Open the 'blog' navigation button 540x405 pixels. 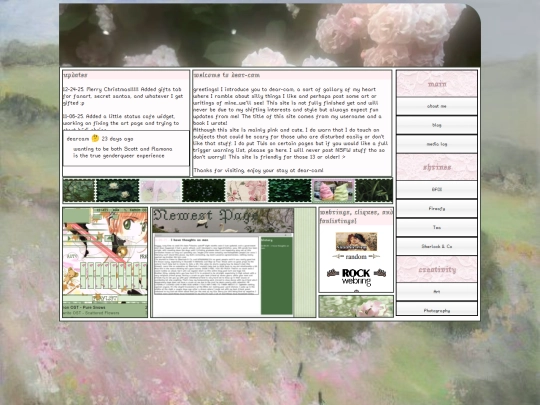pyautogui.click(x=437, y=125)
